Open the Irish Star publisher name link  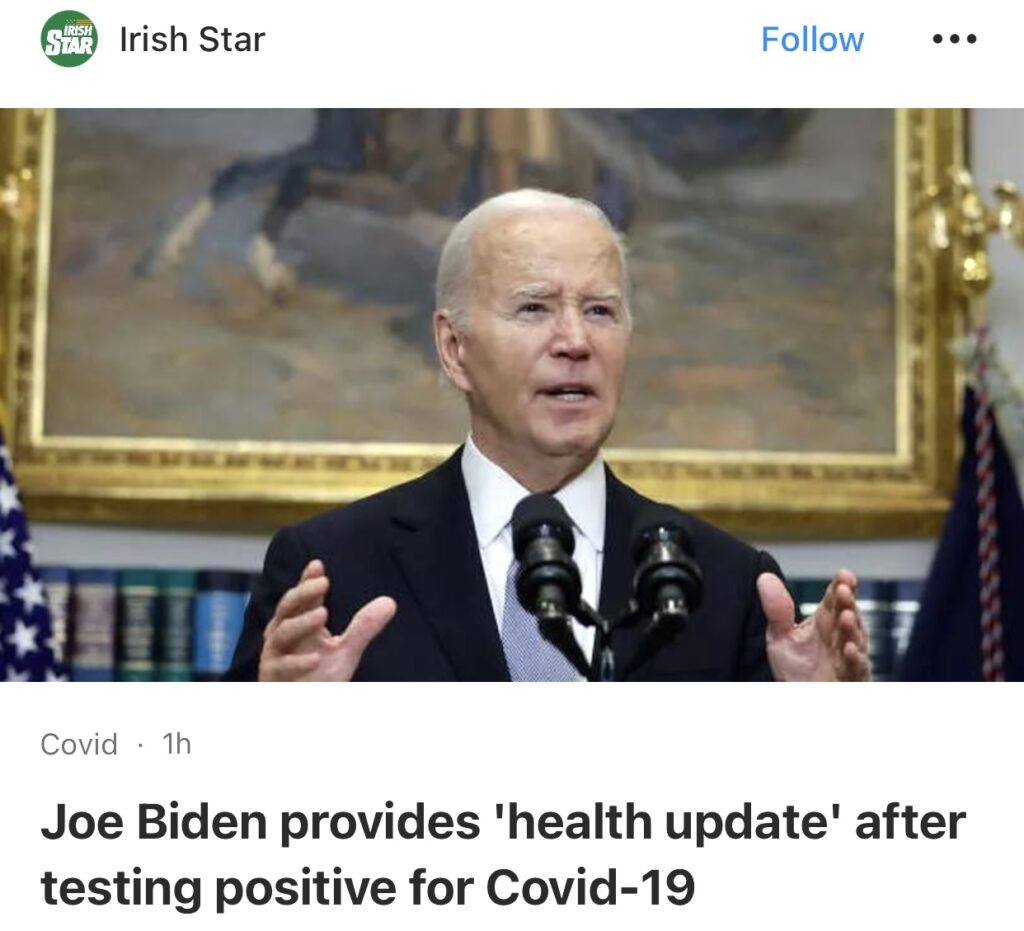[x=193, y=39]
